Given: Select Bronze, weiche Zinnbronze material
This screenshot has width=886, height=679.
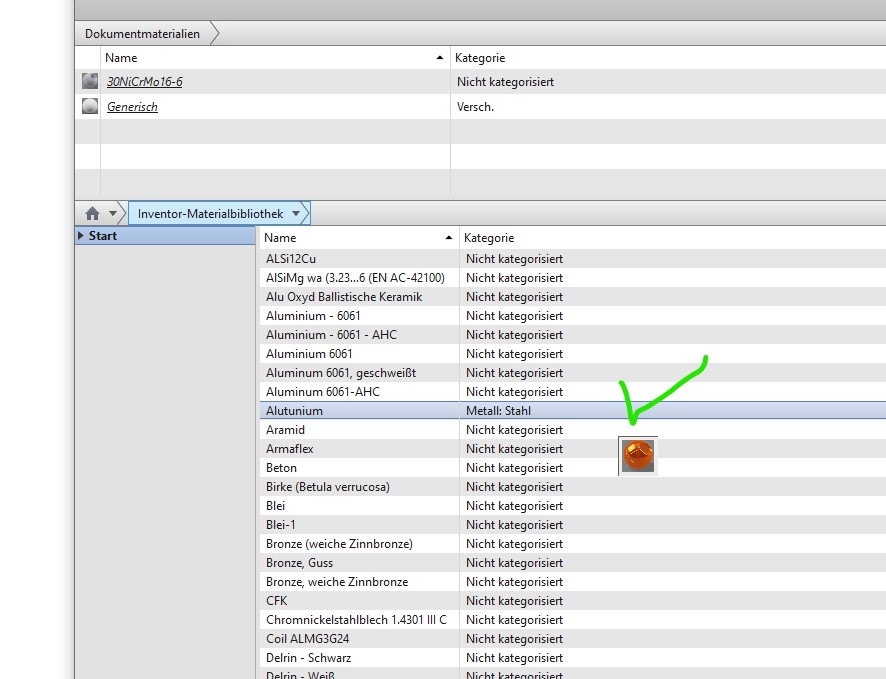Looking at the screenshot, I should tap(337, 582).
